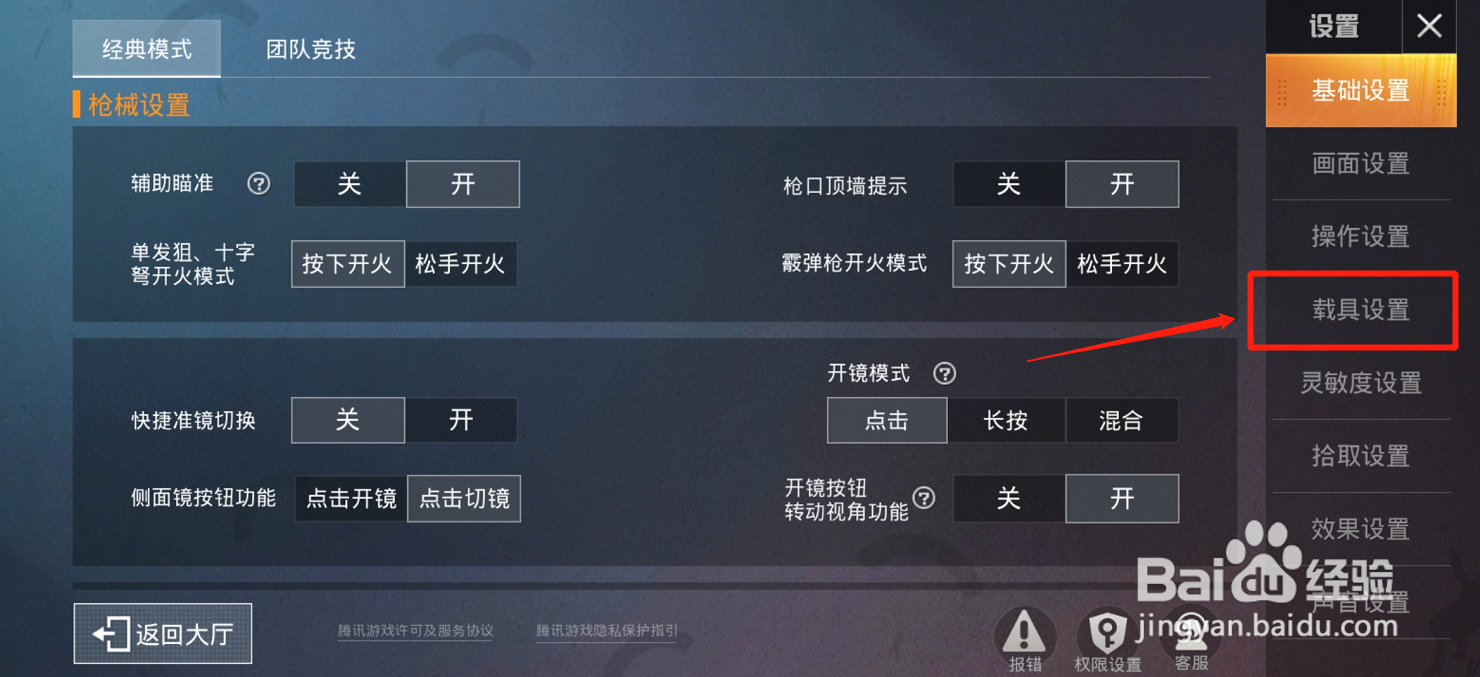Open 载具设置 in the sidebar
The height and width of the screenshot is (677, 1480).
tap(1361, 310)
